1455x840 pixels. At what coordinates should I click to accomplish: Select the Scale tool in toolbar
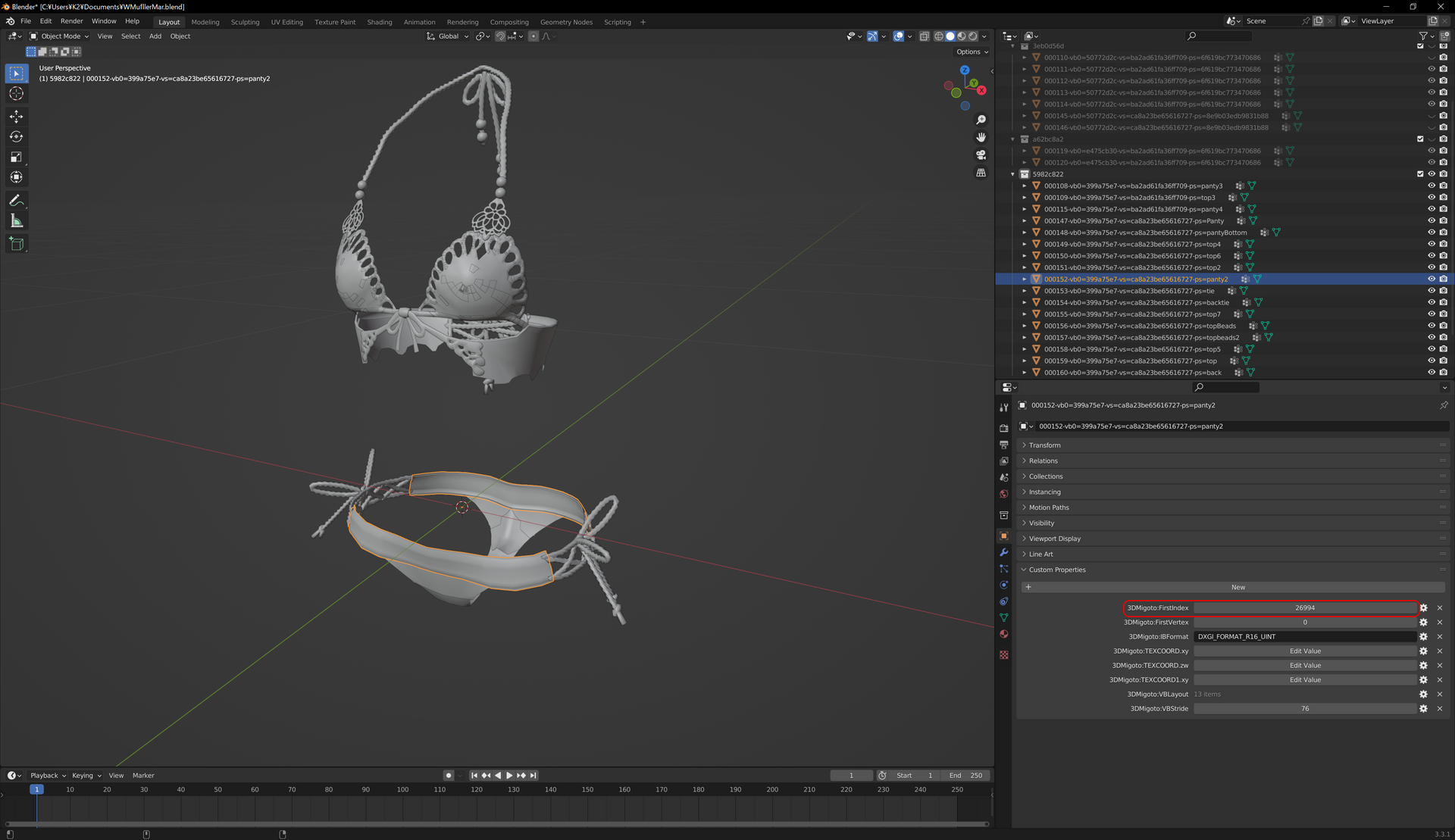[x=17, y=158]
